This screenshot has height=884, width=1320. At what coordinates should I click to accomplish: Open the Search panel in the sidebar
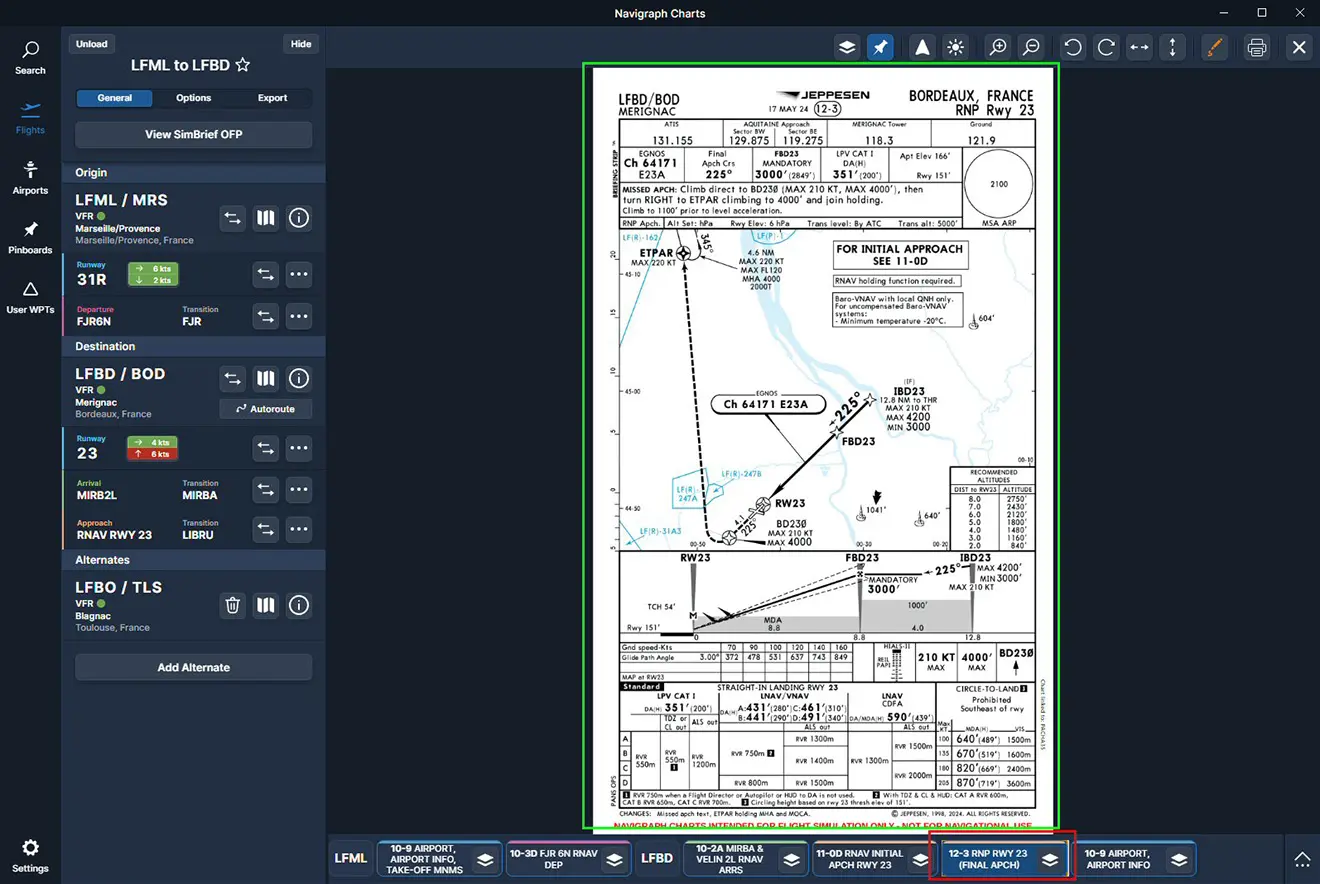(30, 58)
